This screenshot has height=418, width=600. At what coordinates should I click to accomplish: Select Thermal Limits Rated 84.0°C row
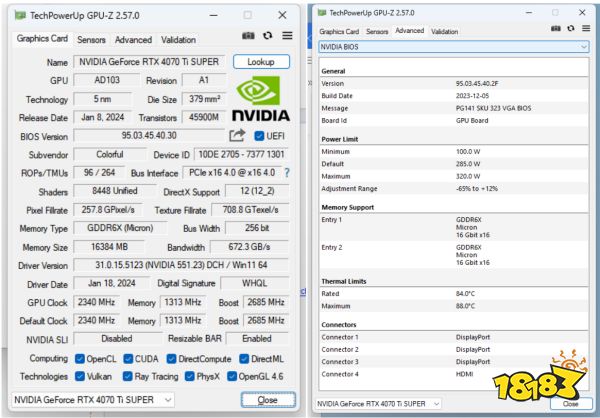[454, 294]
